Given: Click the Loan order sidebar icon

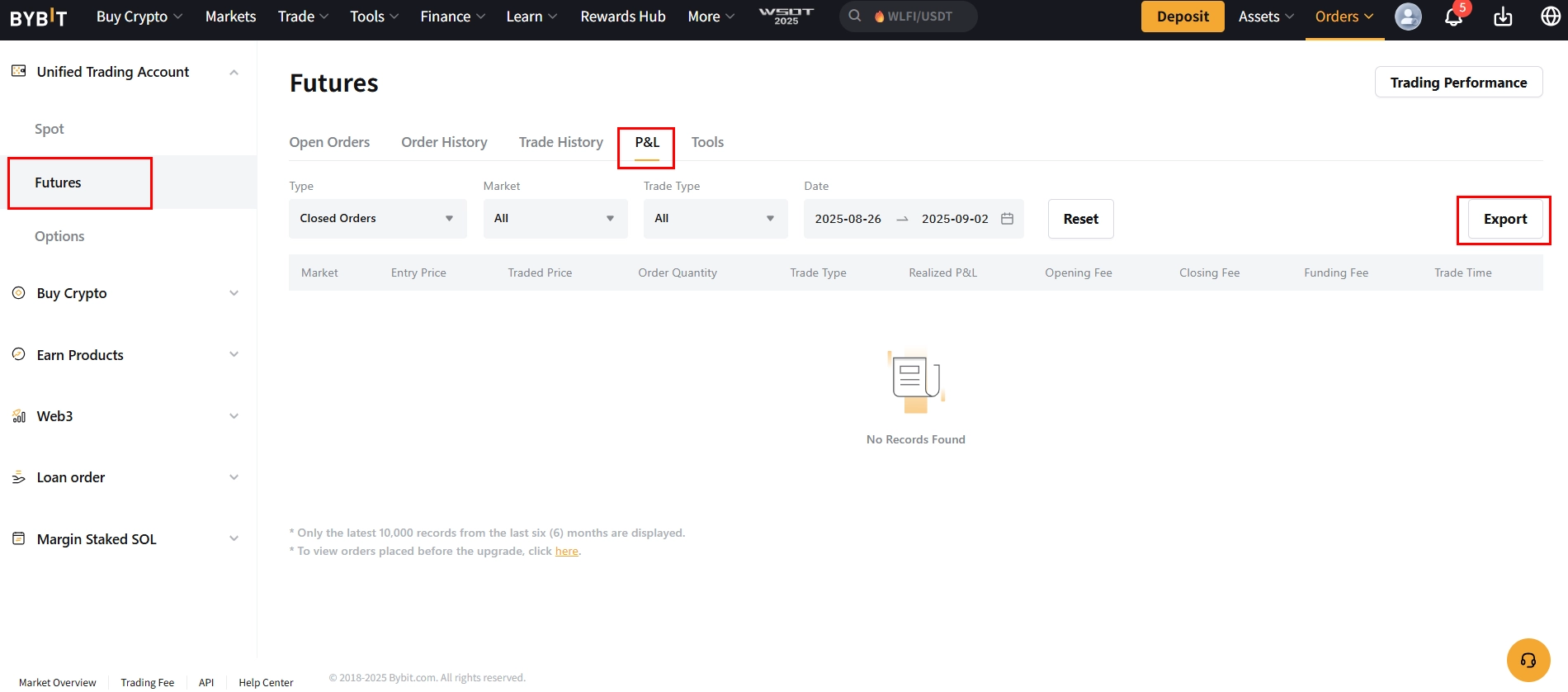Looking at the screenshot, I should pos(18,477).
